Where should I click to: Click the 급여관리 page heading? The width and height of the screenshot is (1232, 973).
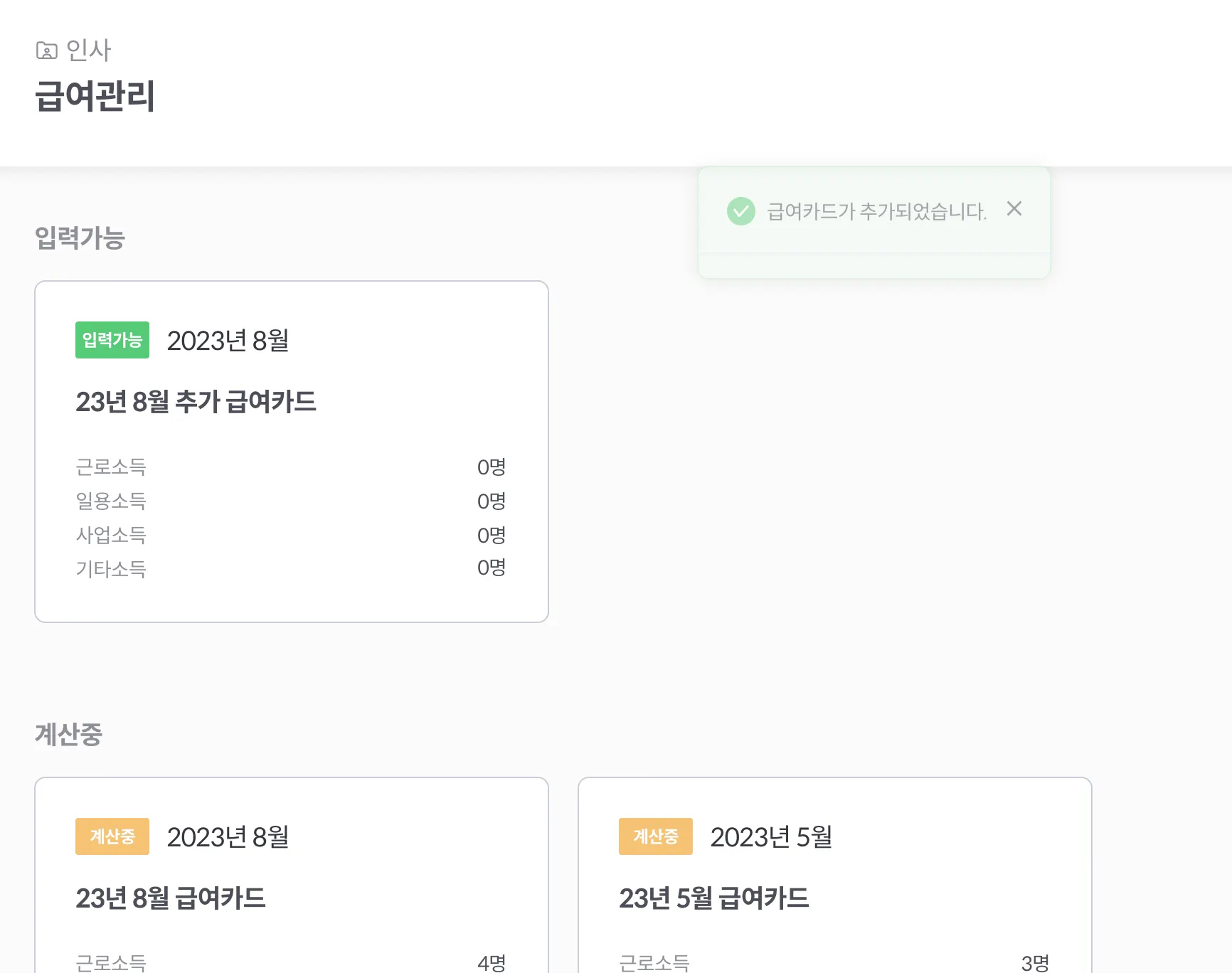click(x=95, y=96)
